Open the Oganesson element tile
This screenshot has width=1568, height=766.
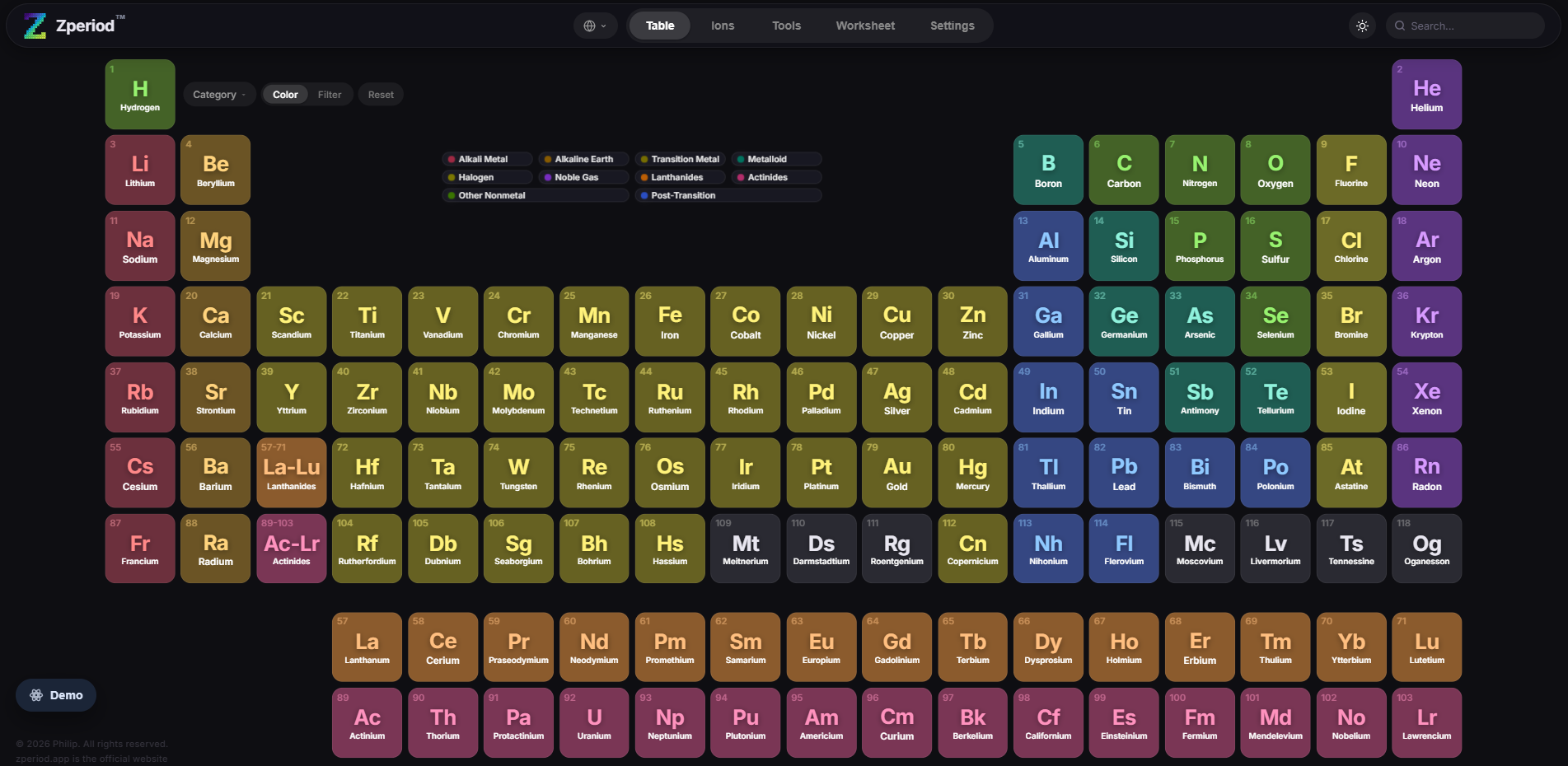click(x=1427, y=549)
